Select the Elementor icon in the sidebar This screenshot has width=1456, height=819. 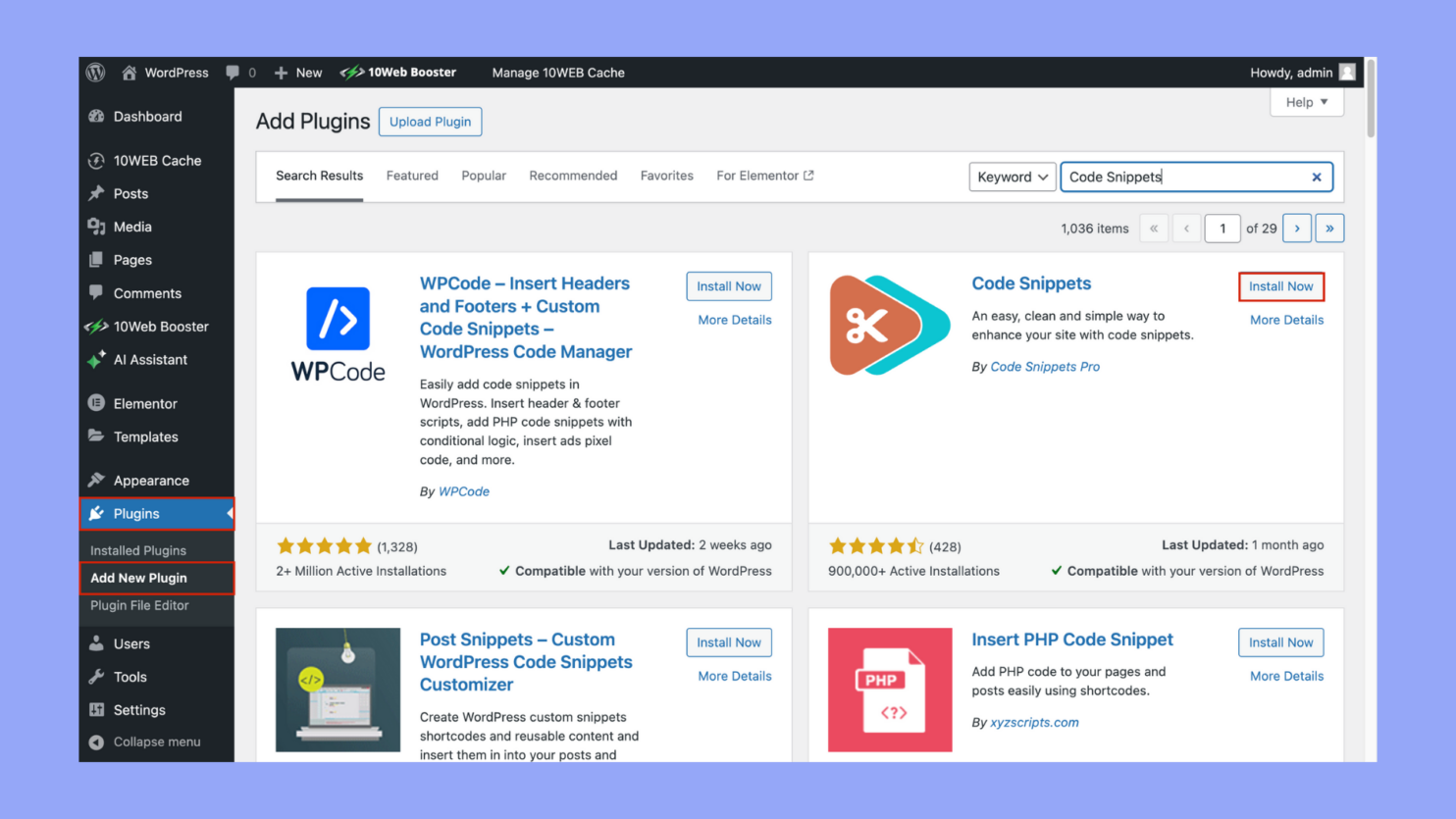(x=97, y=403)
